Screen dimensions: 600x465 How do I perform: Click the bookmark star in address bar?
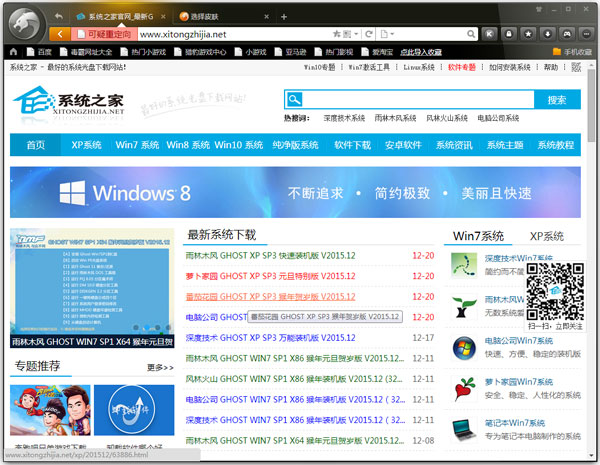click(337, 34)
